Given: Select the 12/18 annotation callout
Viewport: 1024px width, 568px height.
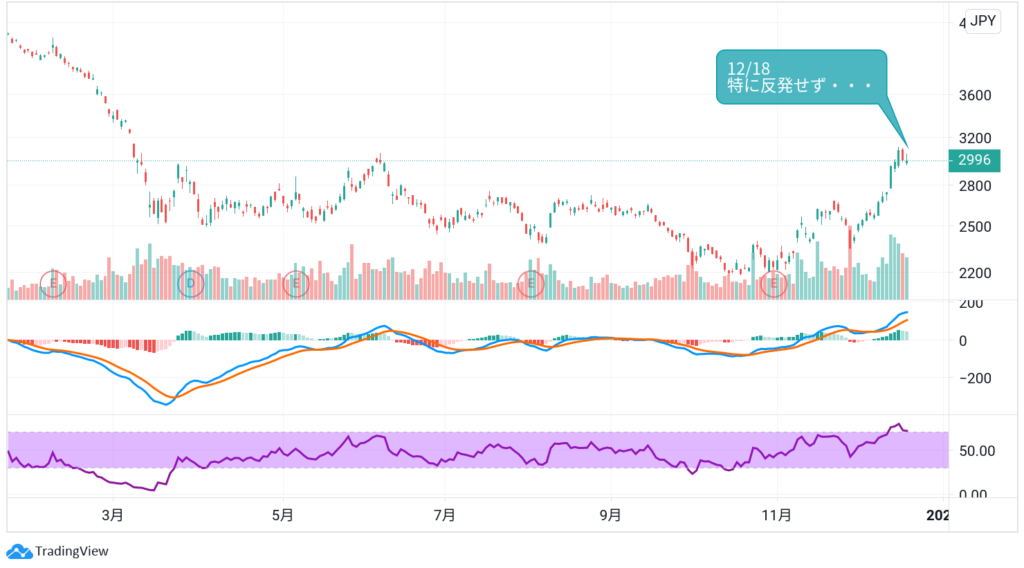Looking at the screenshot, I should (800, 76).
